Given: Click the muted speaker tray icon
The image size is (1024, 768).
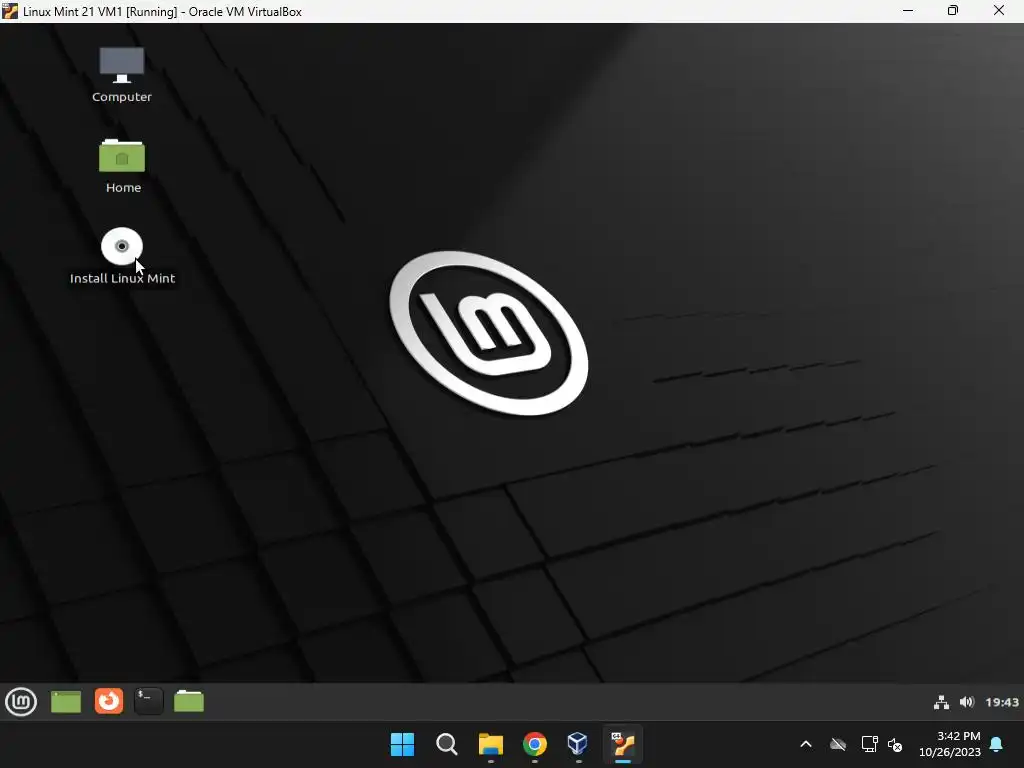Looking at the screenshot, I should coord(895,744).
